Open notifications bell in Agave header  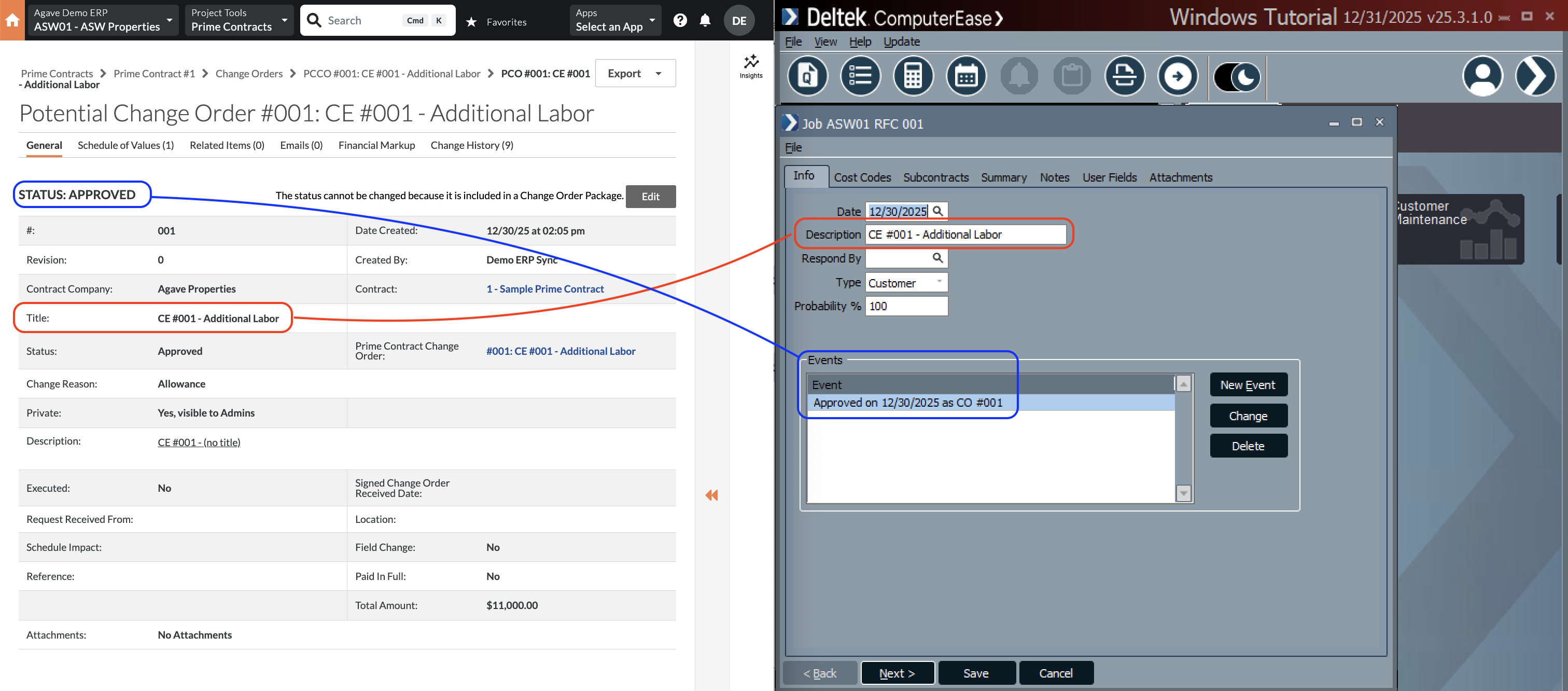(x=706, y=20)
